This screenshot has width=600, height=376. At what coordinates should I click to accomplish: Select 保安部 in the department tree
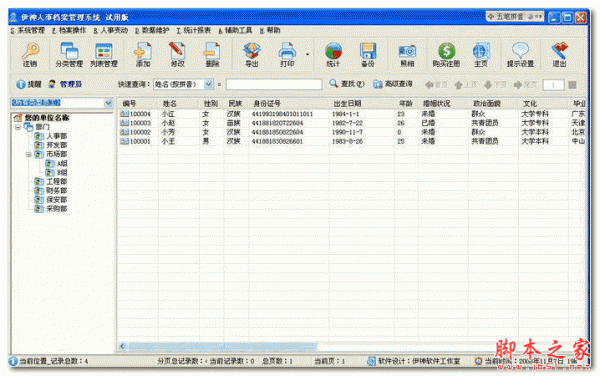click(56, 200)
